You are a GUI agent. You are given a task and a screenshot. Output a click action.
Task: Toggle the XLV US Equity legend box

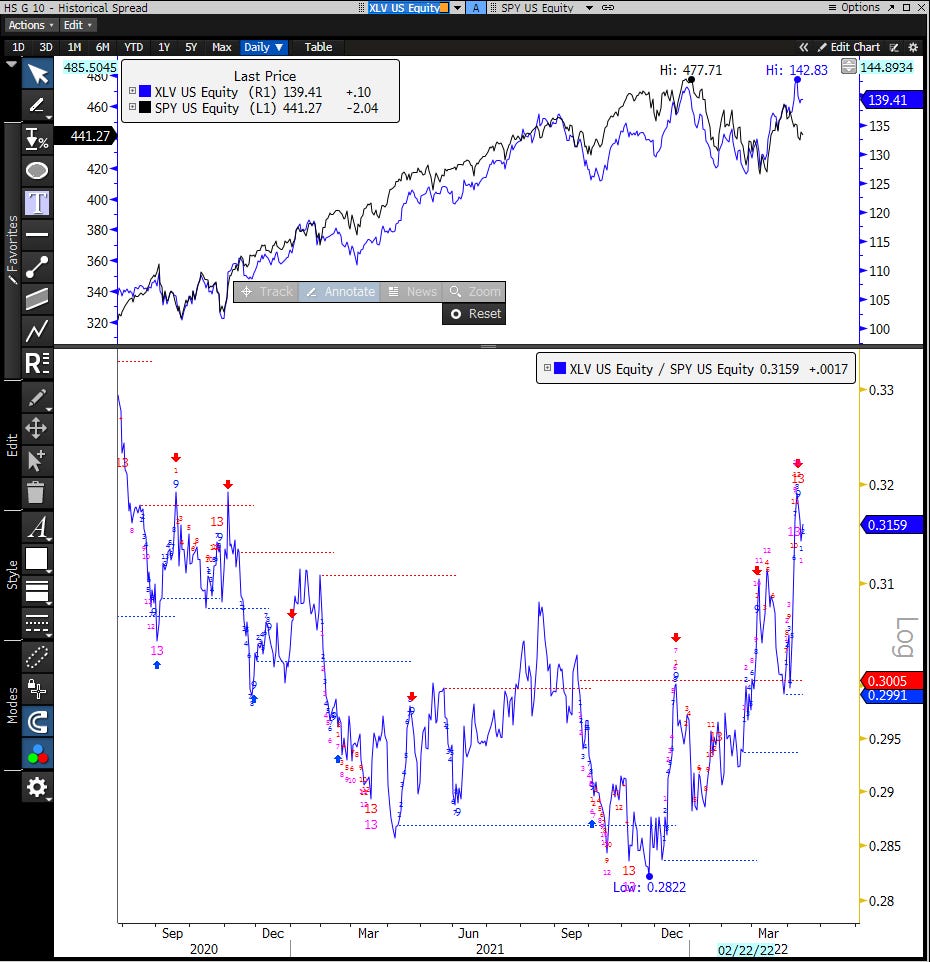132,91
